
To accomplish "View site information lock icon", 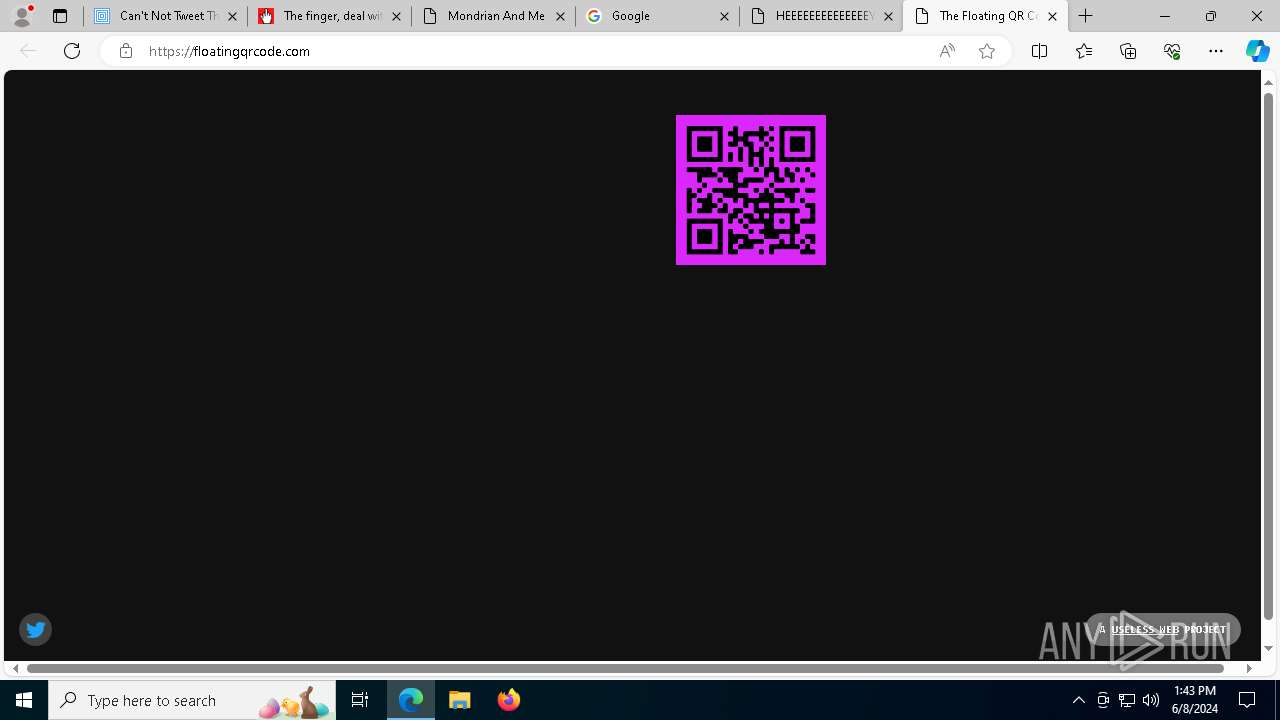I will pyautogui.click(x=125, y=51).
